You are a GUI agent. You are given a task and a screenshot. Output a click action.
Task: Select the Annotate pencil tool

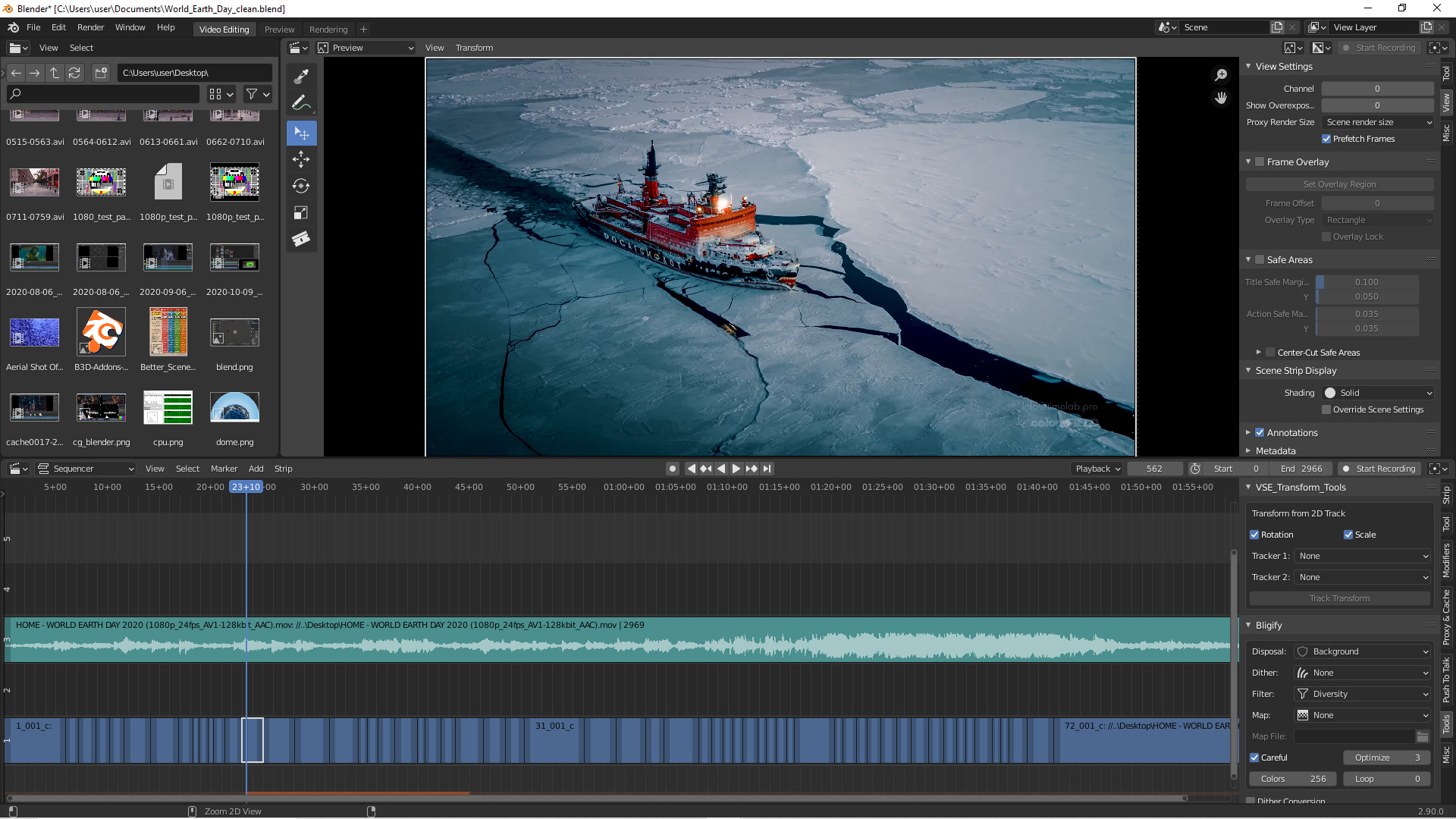(301, 102)
